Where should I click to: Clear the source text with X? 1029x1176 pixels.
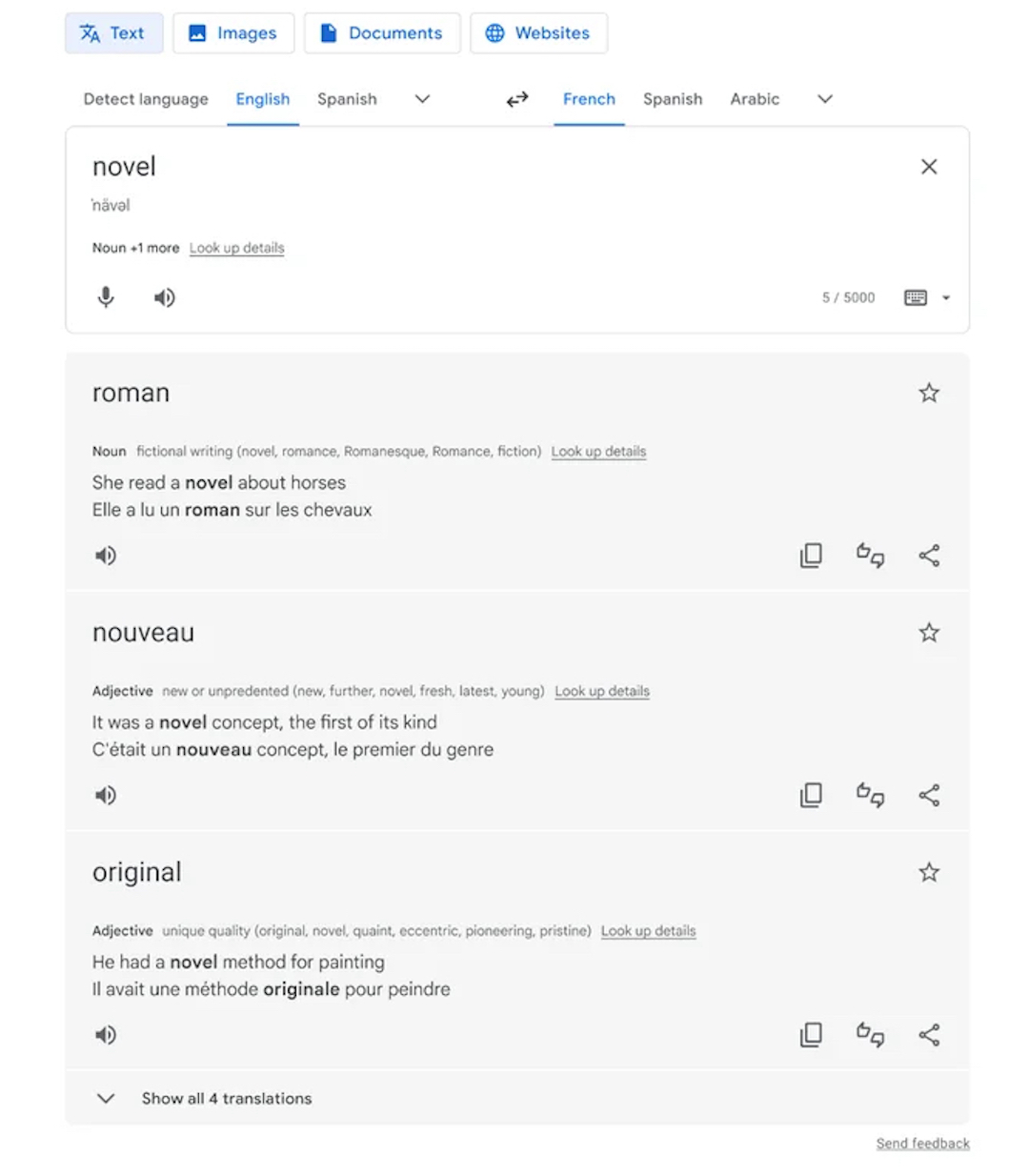tap(929, 167)
